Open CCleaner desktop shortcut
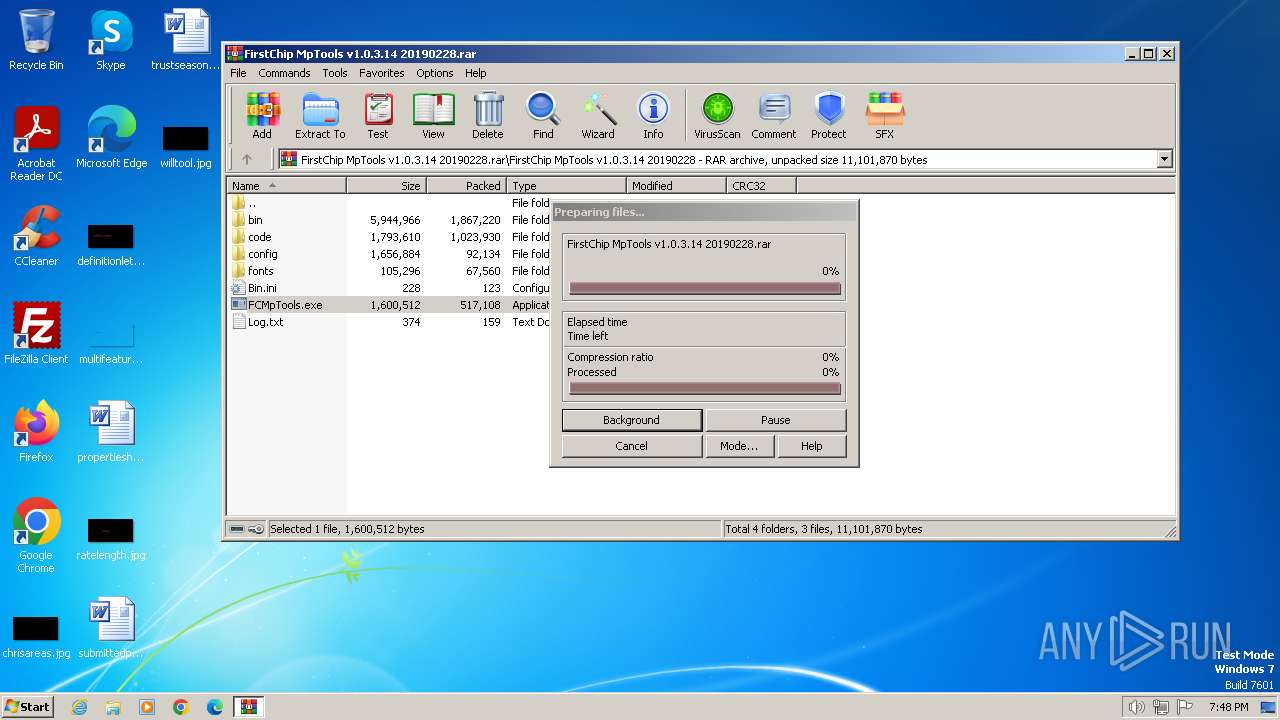 [36, 236]
